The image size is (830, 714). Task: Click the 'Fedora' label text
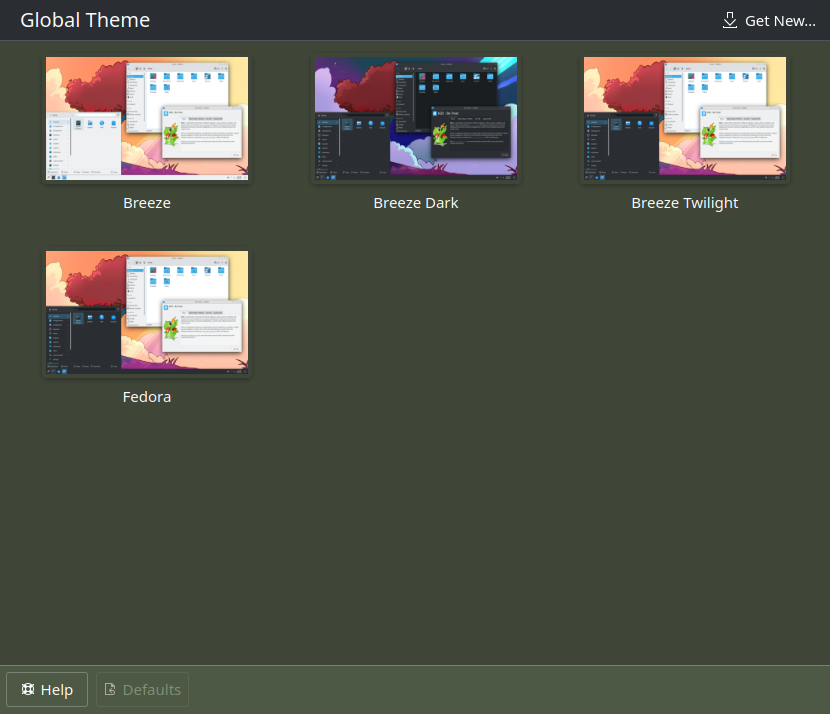147,397
